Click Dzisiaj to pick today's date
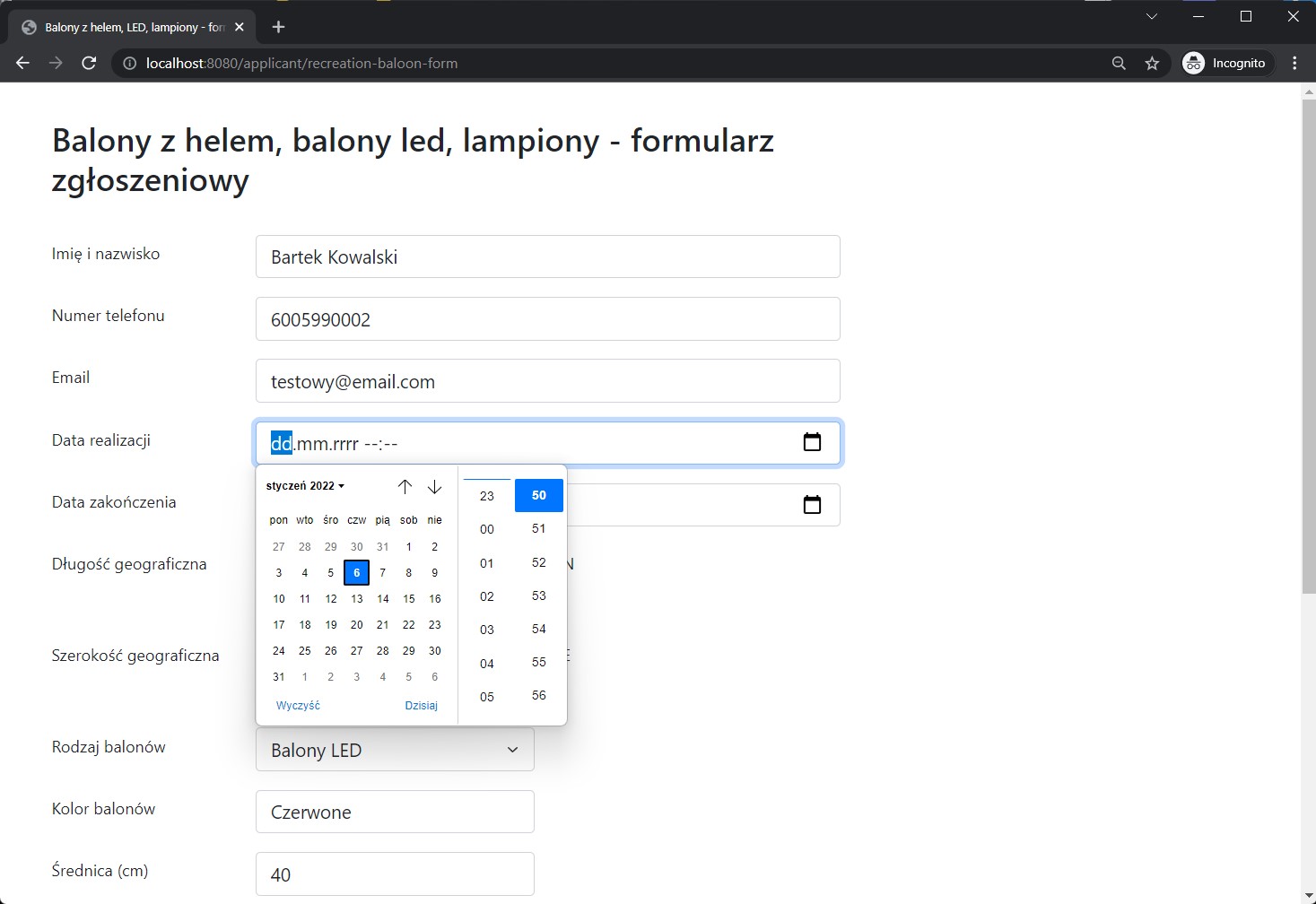The height and width of the screenshot is (904, 1316). pos(421,705)
